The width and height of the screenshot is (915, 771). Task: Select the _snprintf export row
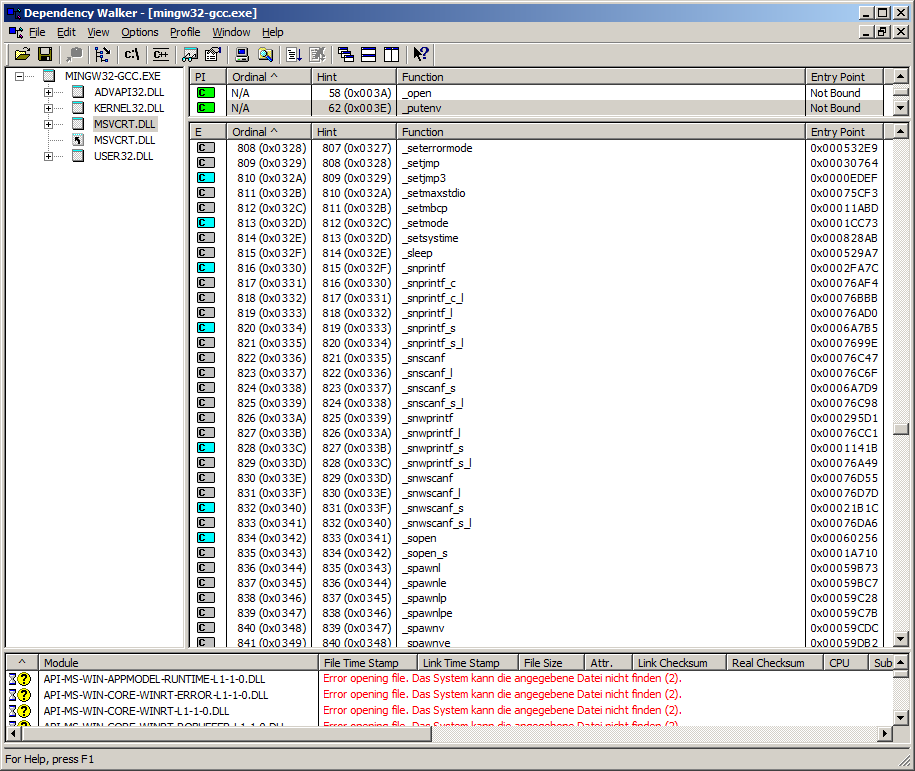(x=537, y=268)
